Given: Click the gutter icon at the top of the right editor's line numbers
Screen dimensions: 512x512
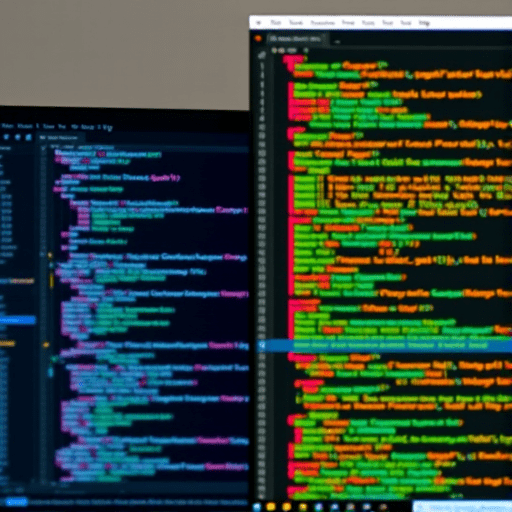Looking at the screenshot, I should coord(262,55).
